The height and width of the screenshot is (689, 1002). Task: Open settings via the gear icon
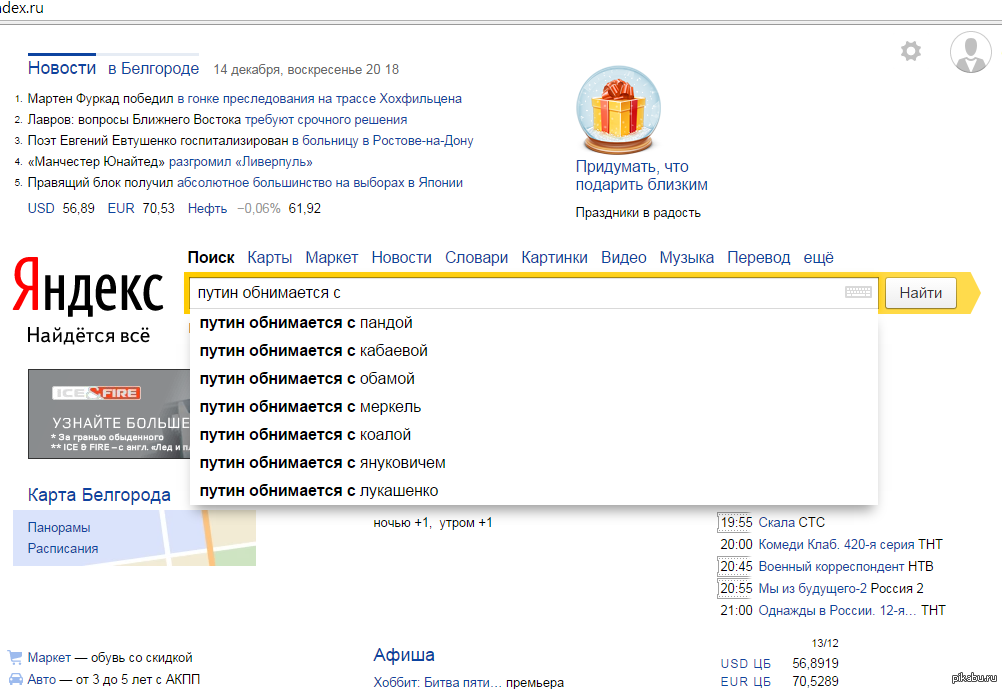[x=910, y=51]
